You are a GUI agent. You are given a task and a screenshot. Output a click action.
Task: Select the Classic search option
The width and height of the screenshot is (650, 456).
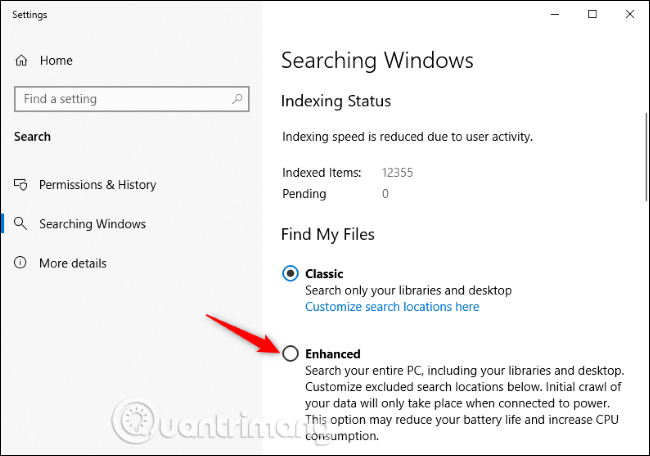pos(290,273)
